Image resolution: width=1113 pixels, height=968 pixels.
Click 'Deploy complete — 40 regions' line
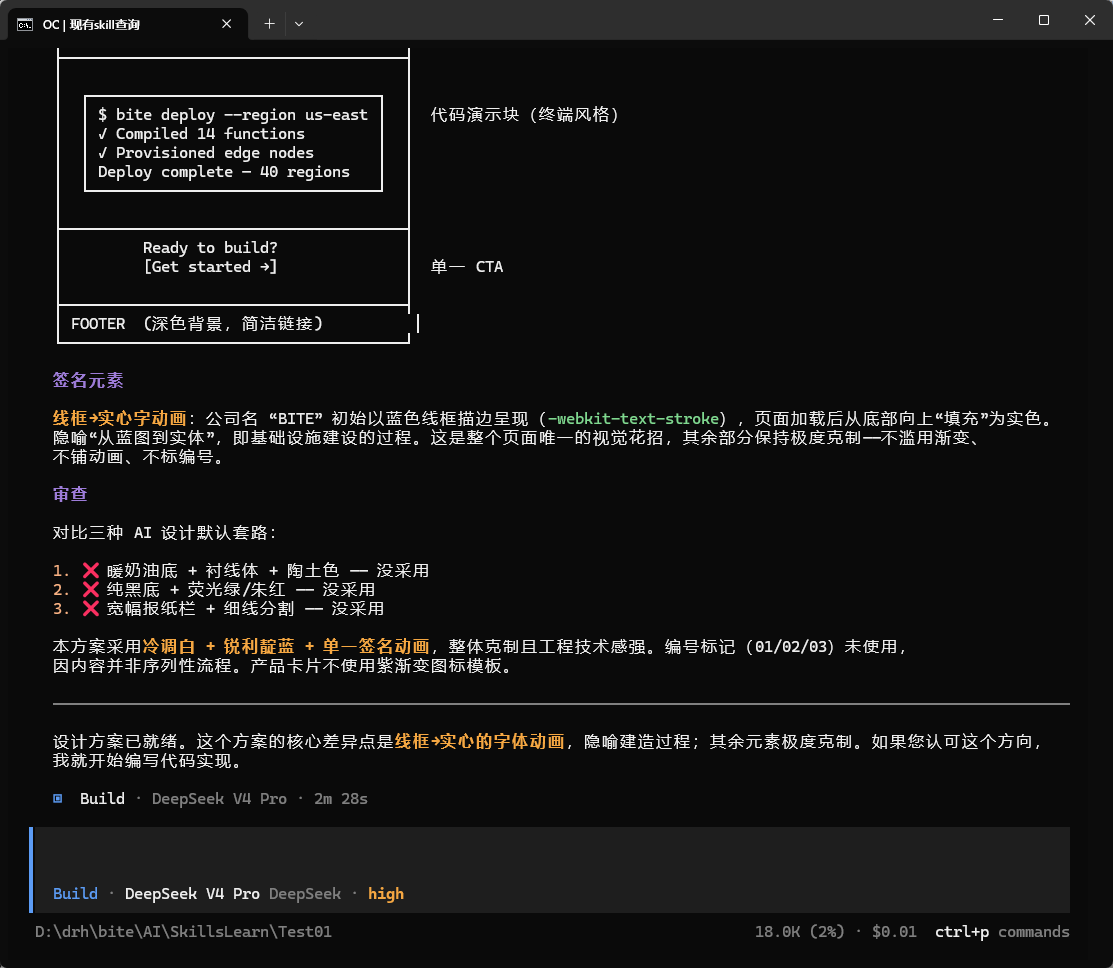pyautogui.click(x=224, y=172)
